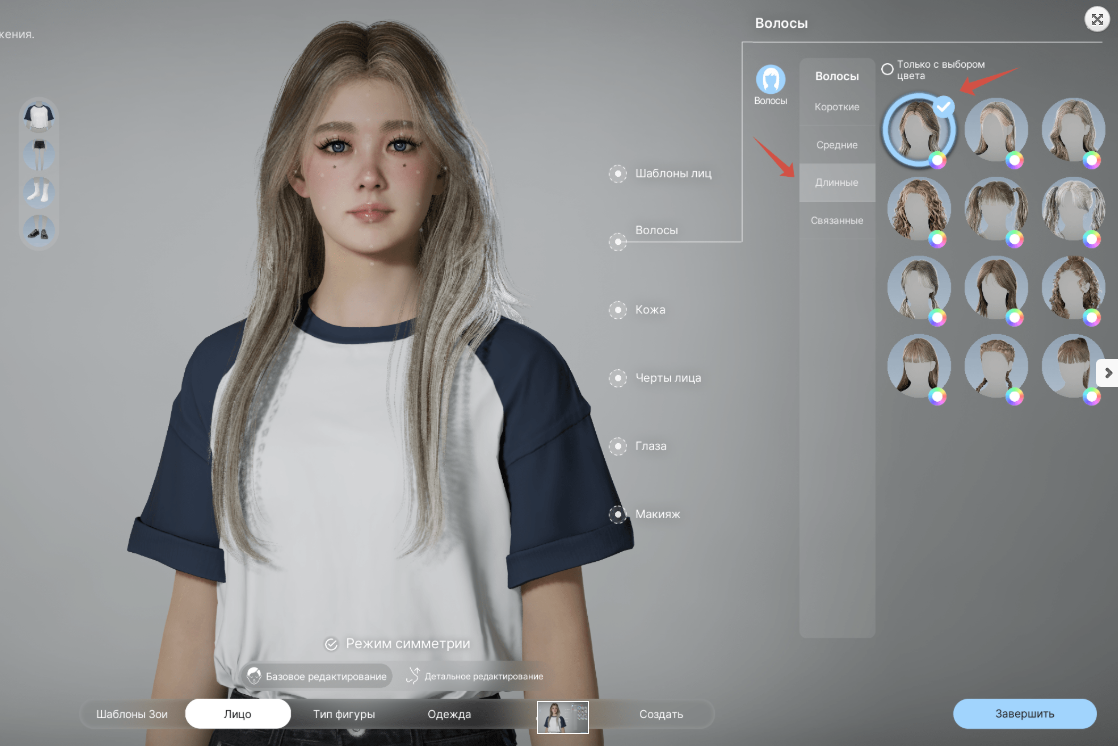Viewport: 1118px width, 746px height.
Task: Choose the last hairstyle in third row
Action: click(x=1073, y=287)
